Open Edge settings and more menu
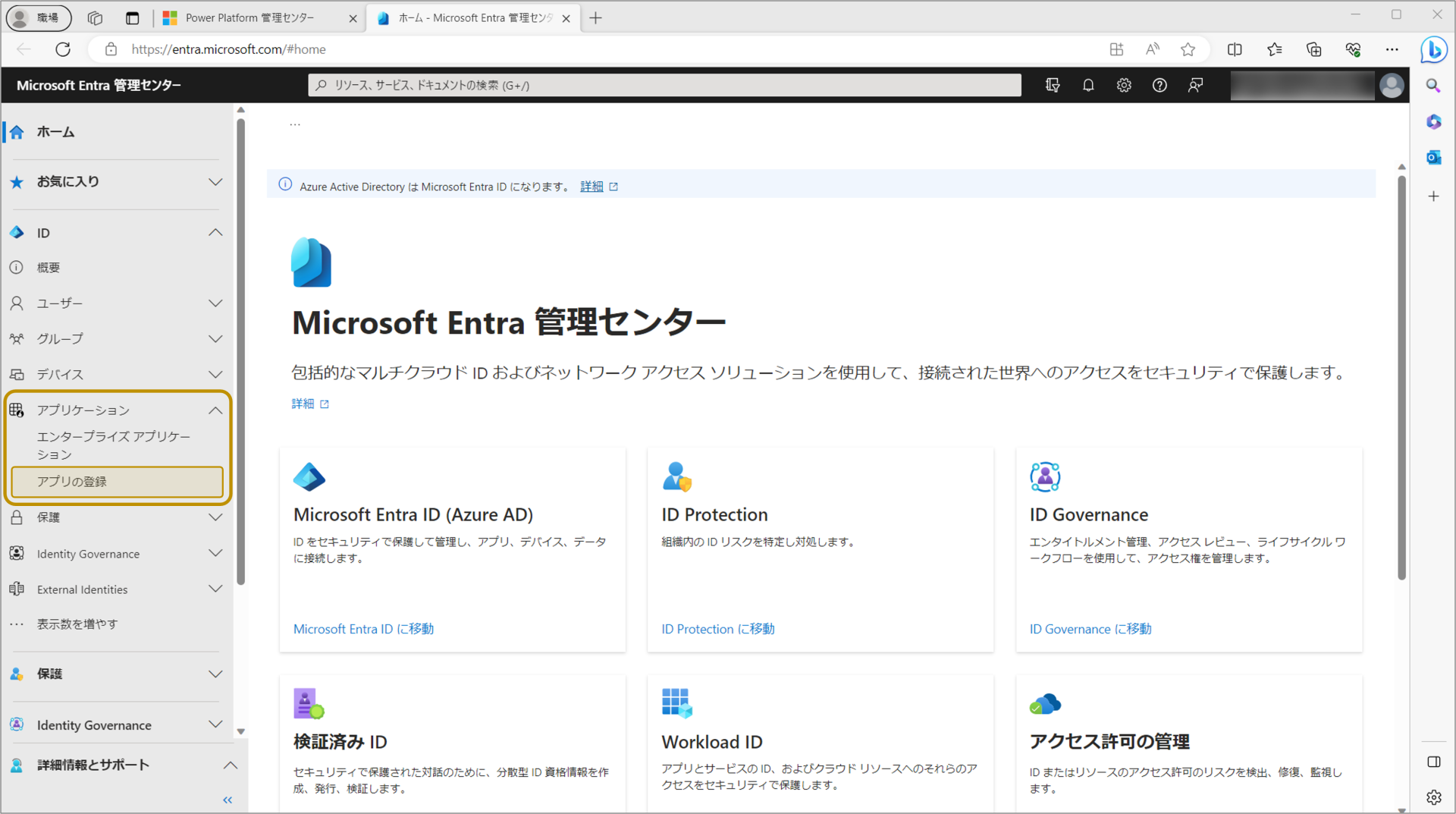The width and height of the screenshot is (1456, 814). pyautogui.click(x=1392, y=49)
